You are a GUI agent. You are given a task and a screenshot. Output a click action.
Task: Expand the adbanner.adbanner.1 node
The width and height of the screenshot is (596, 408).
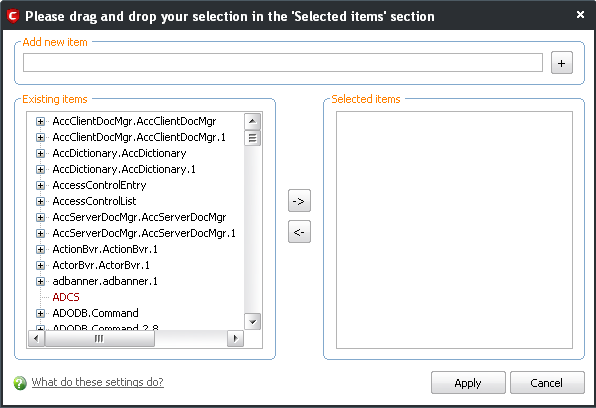click(40, 281)
